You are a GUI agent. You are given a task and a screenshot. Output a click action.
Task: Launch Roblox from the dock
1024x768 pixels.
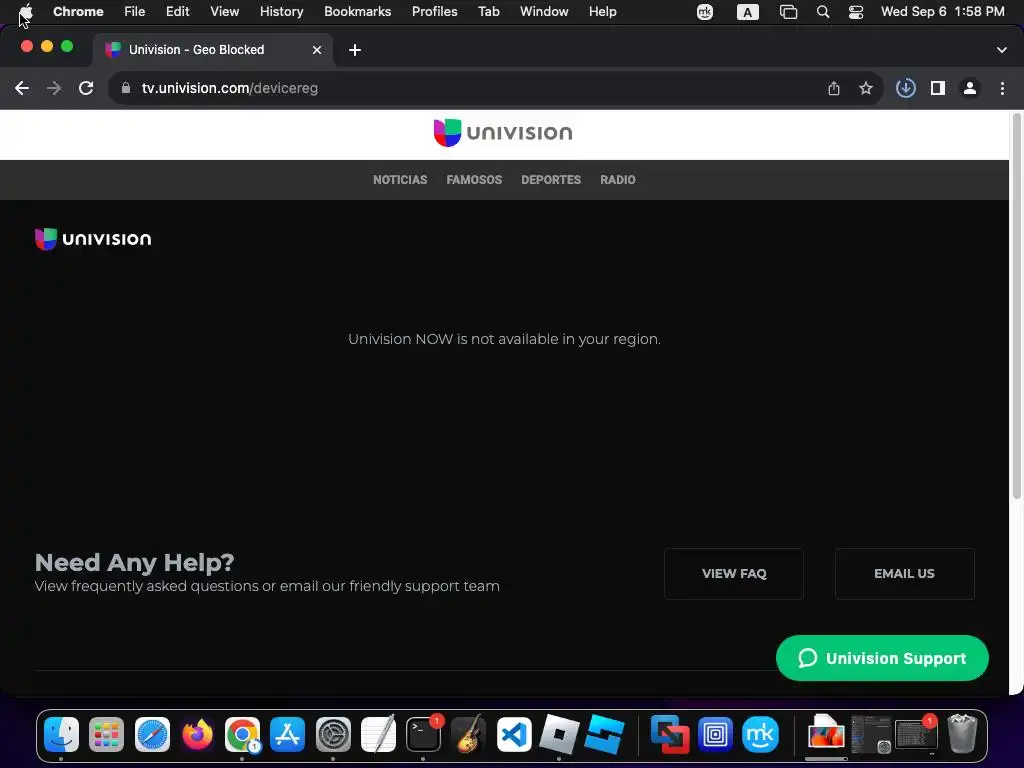(x=559, y=734)
